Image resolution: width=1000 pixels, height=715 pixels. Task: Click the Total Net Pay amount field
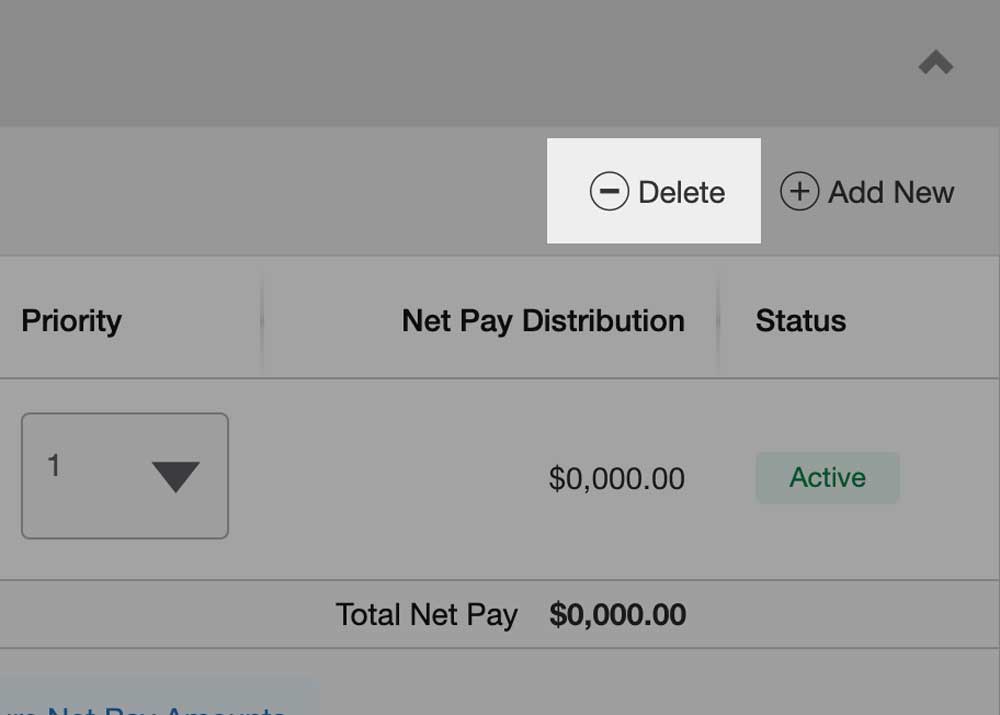618,614
